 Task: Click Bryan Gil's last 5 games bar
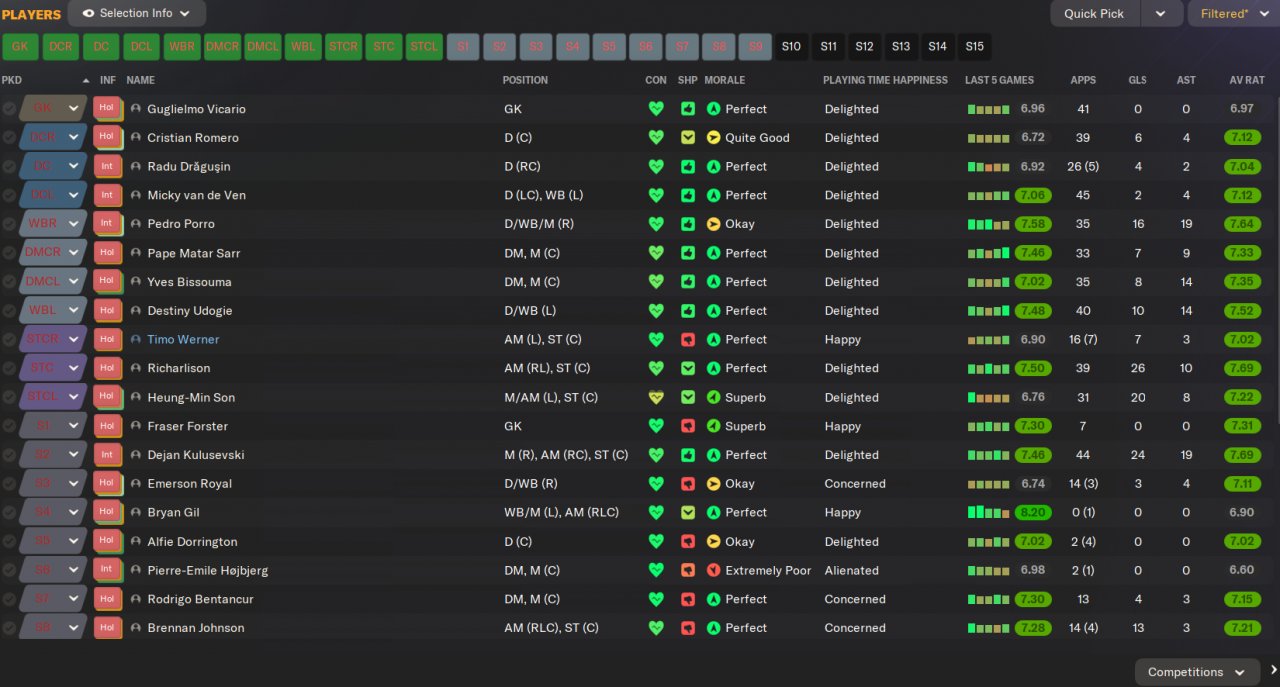click(x=989, y=513)
